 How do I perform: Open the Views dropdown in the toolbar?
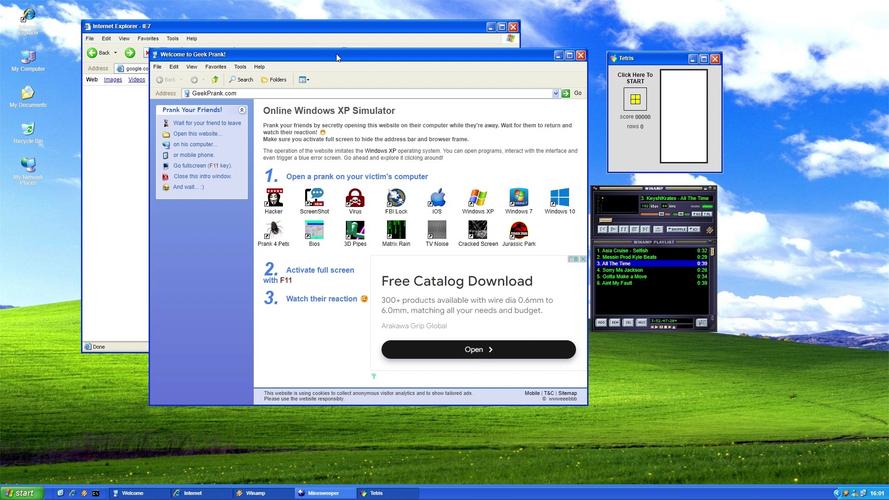coord(304,80)
